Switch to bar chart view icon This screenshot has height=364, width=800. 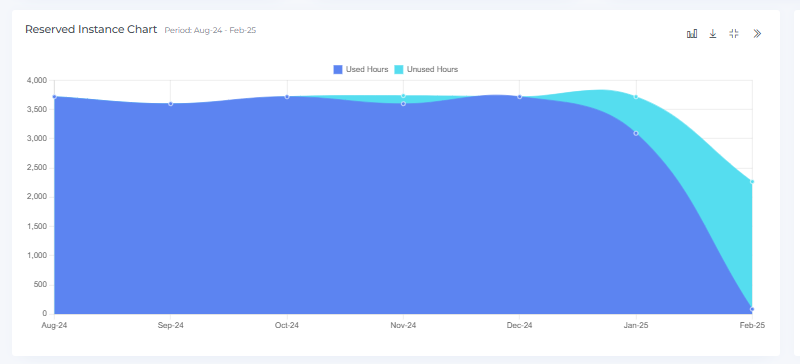[692, 34]
